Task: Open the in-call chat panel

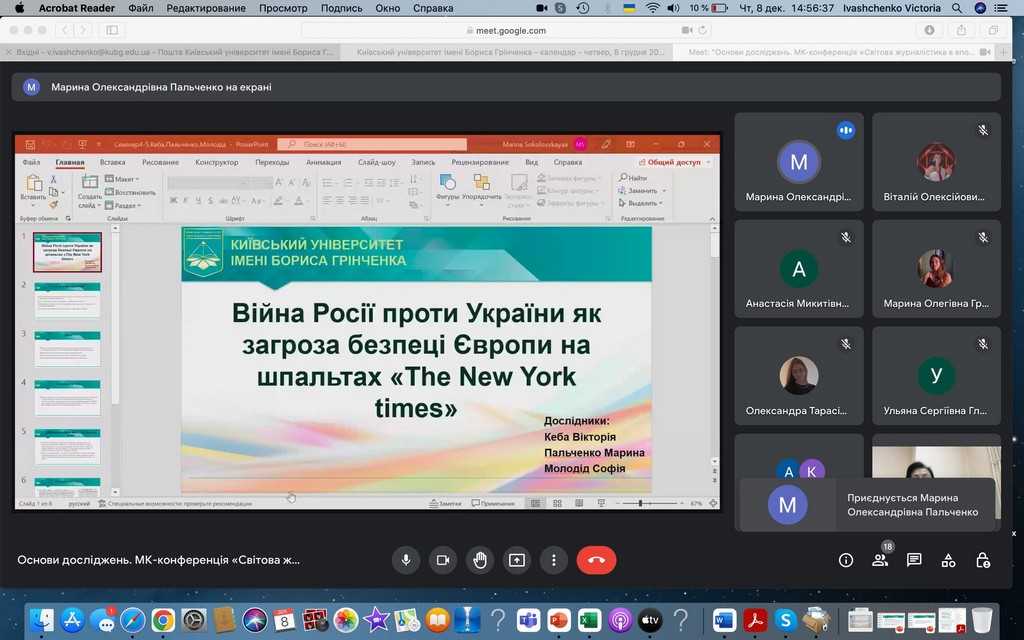Action: [914, 560]
